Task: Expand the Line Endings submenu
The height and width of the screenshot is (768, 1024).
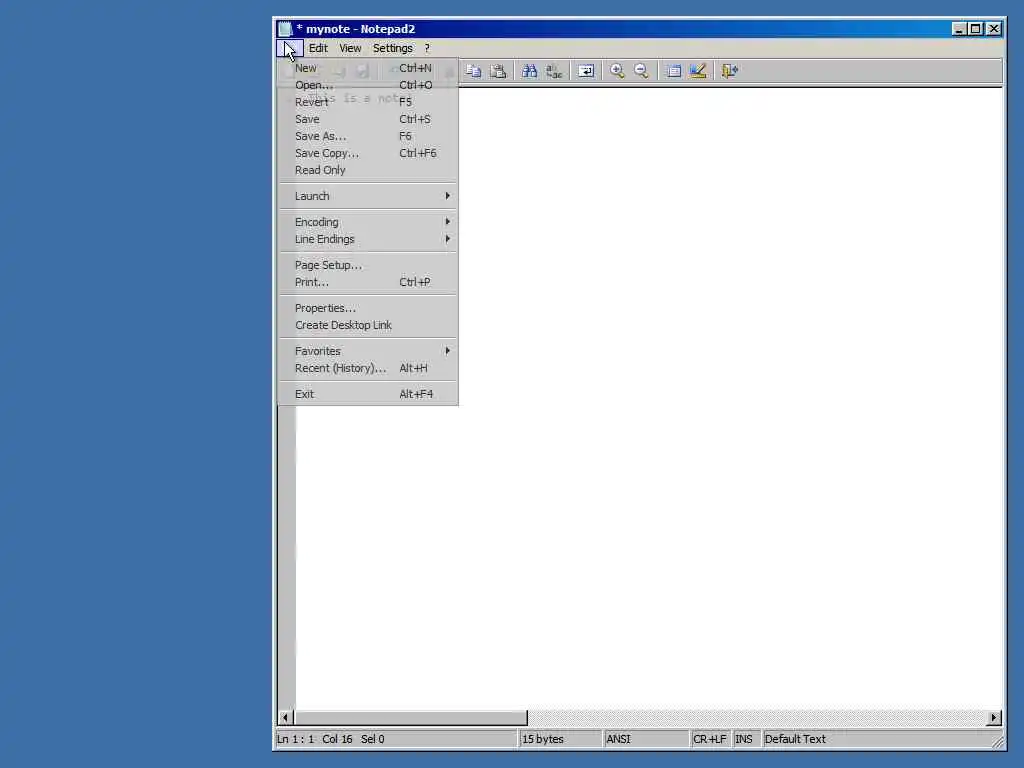Action: coord(368,239)
